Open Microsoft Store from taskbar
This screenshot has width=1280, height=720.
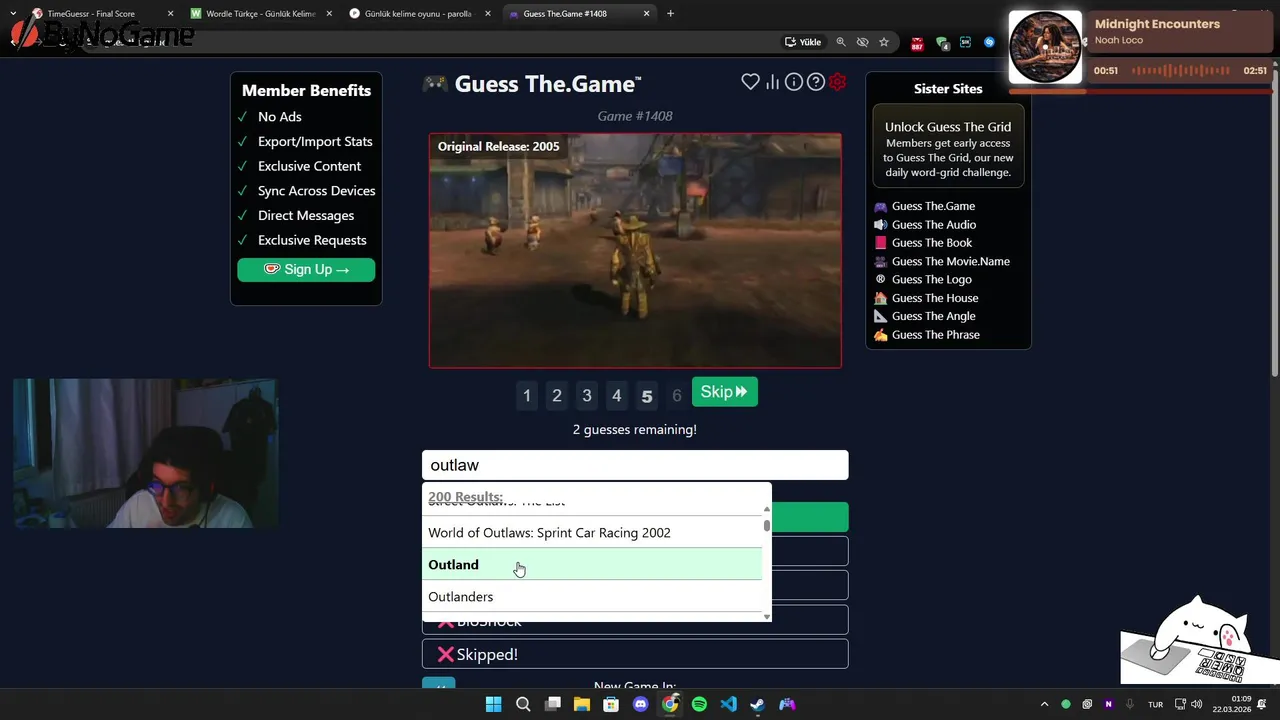coord(611,704)
